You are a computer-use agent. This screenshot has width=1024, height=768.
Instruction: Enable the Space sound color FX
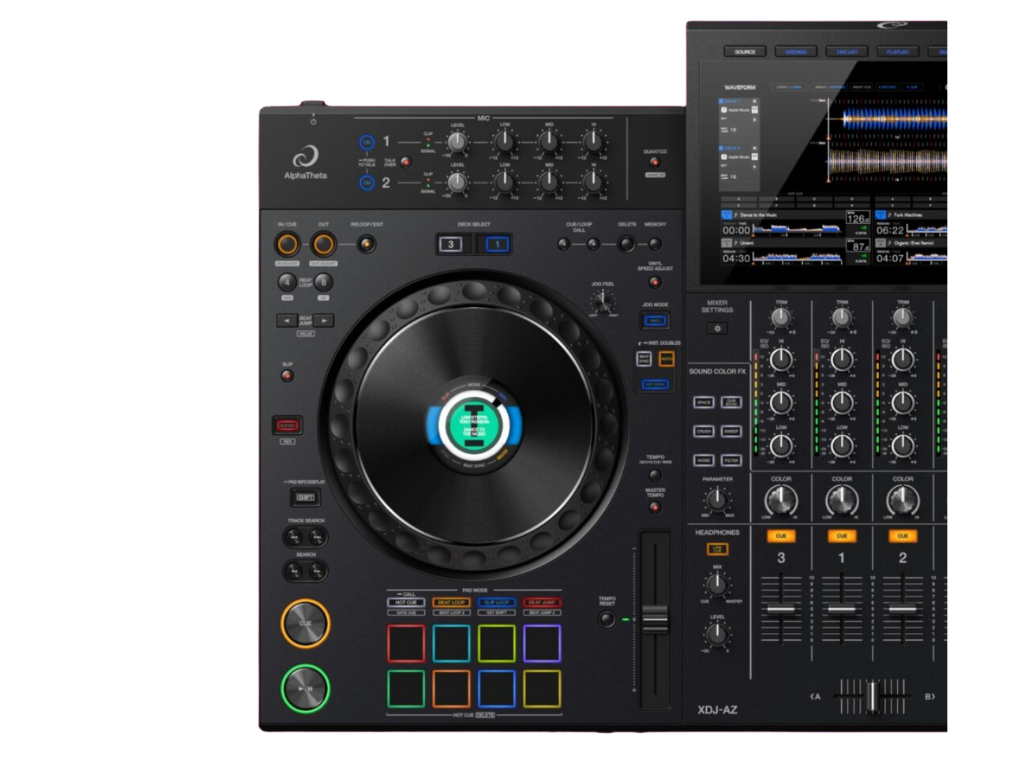click(703, 402)
